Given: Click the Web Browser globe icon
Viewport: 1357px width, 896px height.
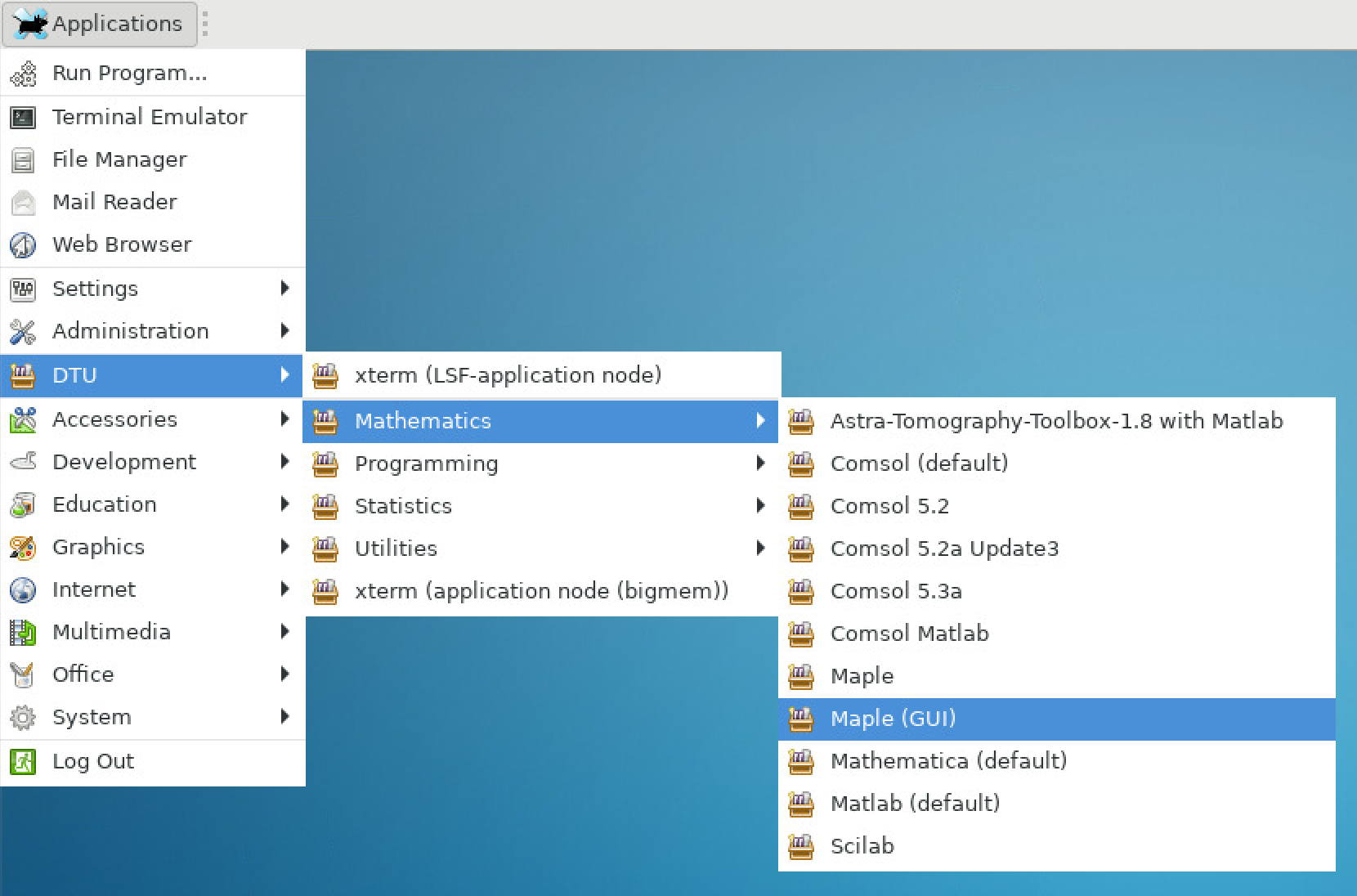Looking at the screenshot, I should pos(23,245).
